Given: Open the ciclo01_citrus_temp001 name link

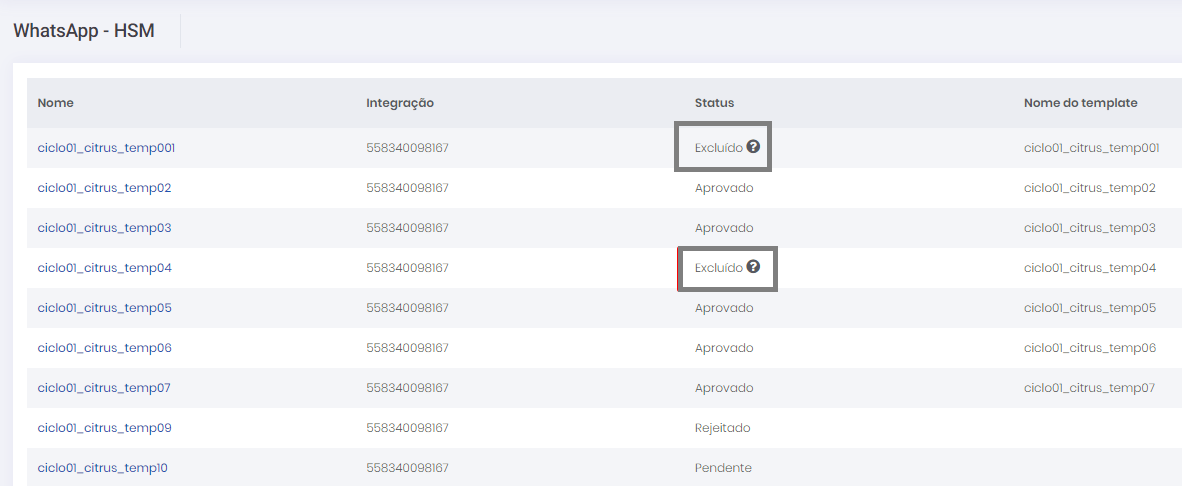Looking at the screenshot, I should [106, 148].
